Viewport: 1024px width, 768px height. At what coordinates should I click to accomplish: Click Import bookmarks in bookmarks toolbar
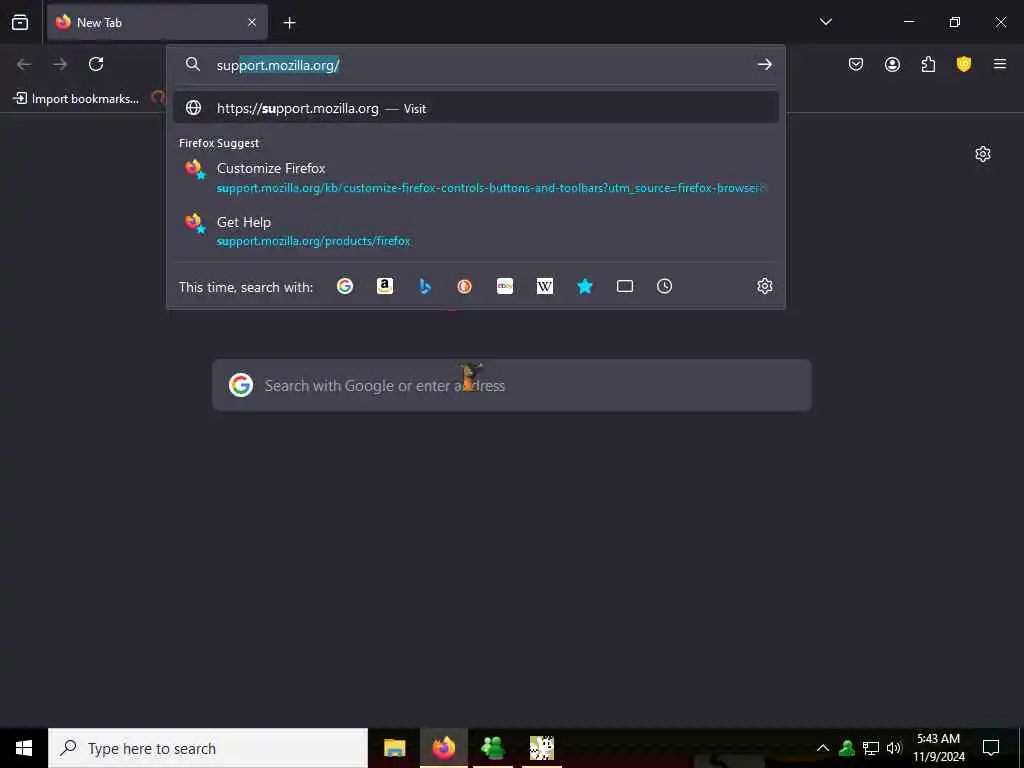tap(76, 99)
